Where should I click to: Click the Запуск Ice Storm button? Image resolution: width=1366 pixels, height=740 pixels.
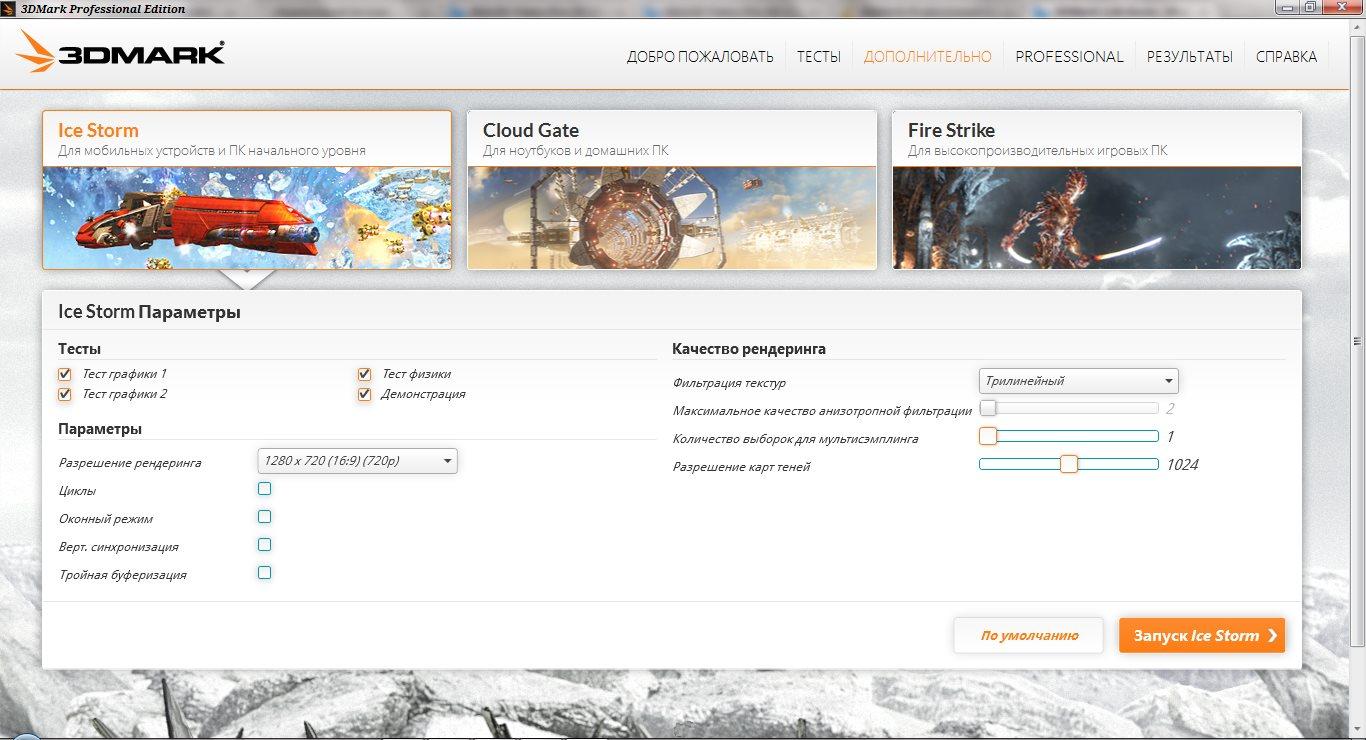click(1202, 635)
